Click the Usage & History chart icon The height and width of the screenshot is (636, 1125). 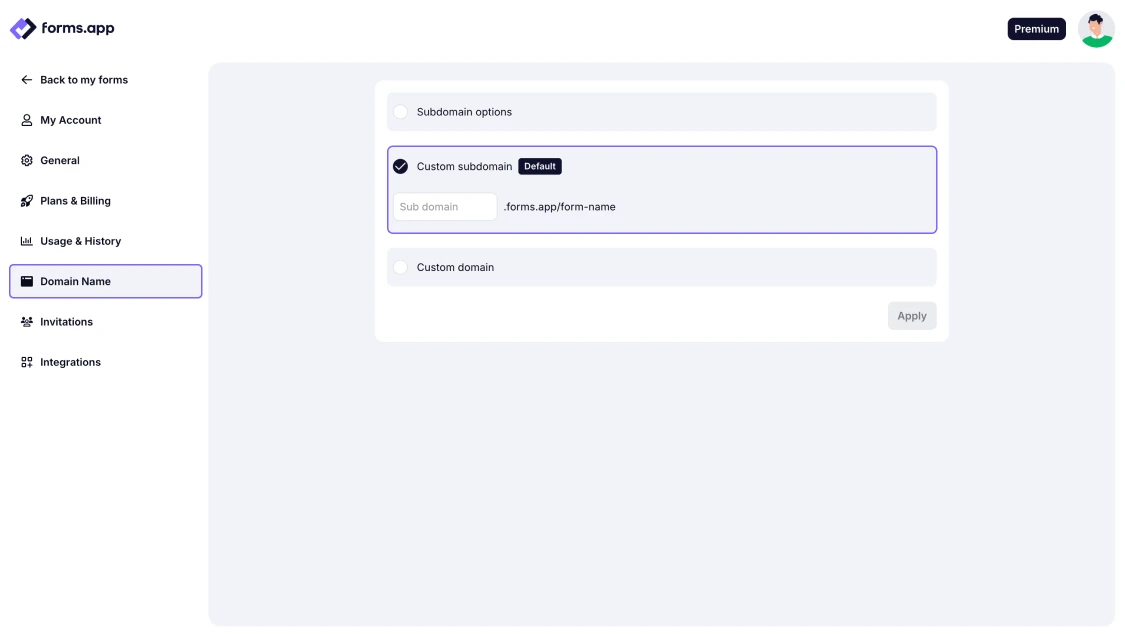27,241
